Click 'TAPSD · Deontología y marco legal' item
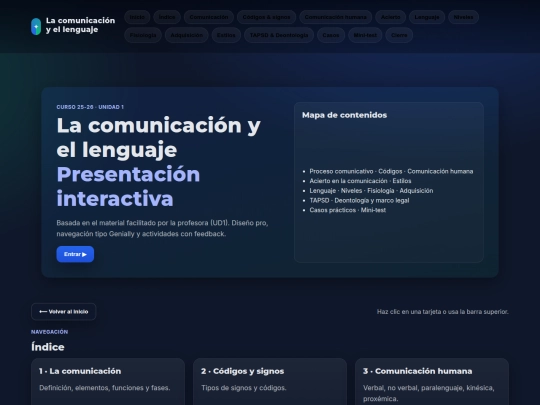This screenshot has height=405, width=540. [359, 200]
